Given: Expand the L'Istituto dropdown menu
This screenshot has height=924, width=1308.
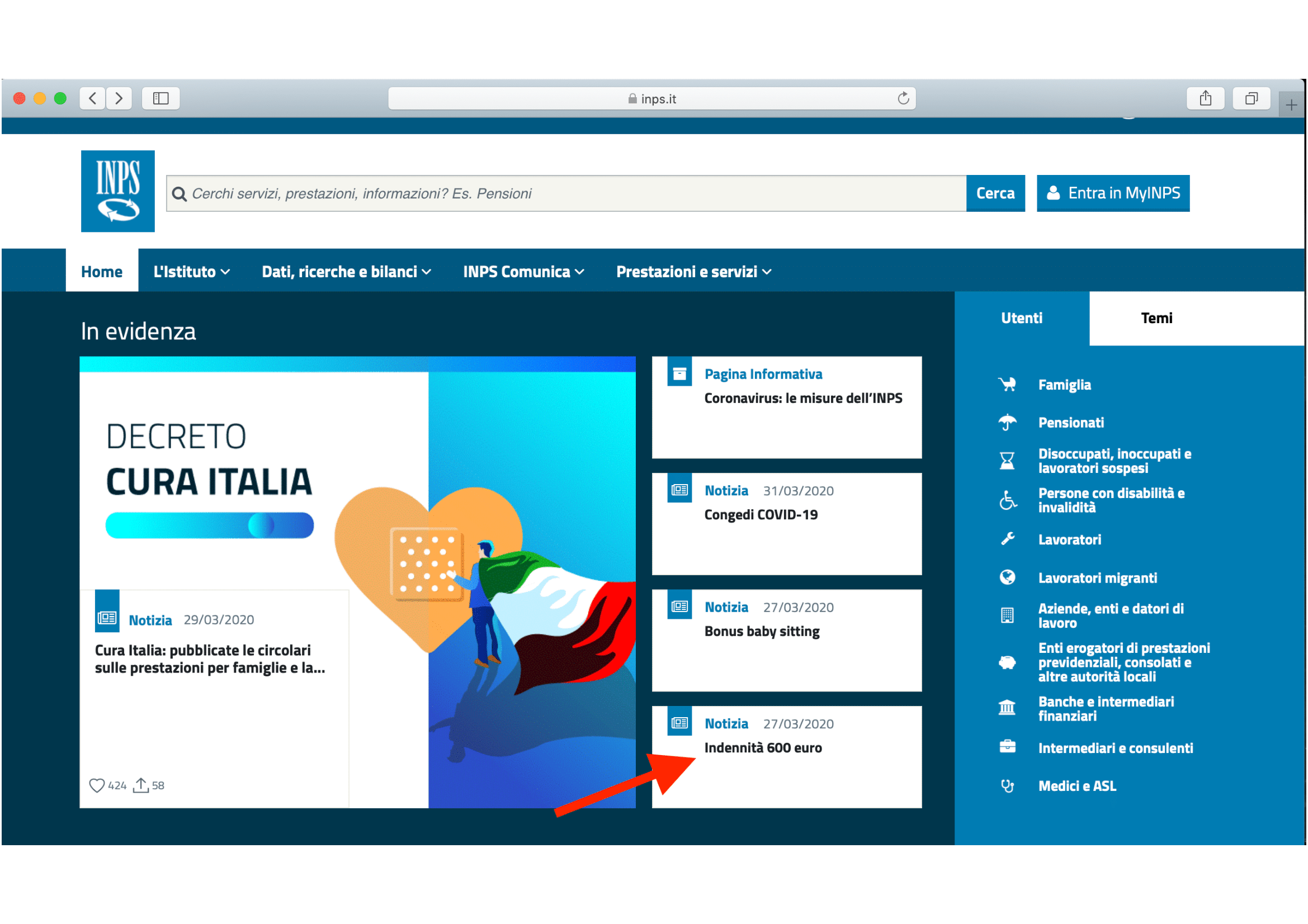Looking at the screenshot, I should [192, 272].
